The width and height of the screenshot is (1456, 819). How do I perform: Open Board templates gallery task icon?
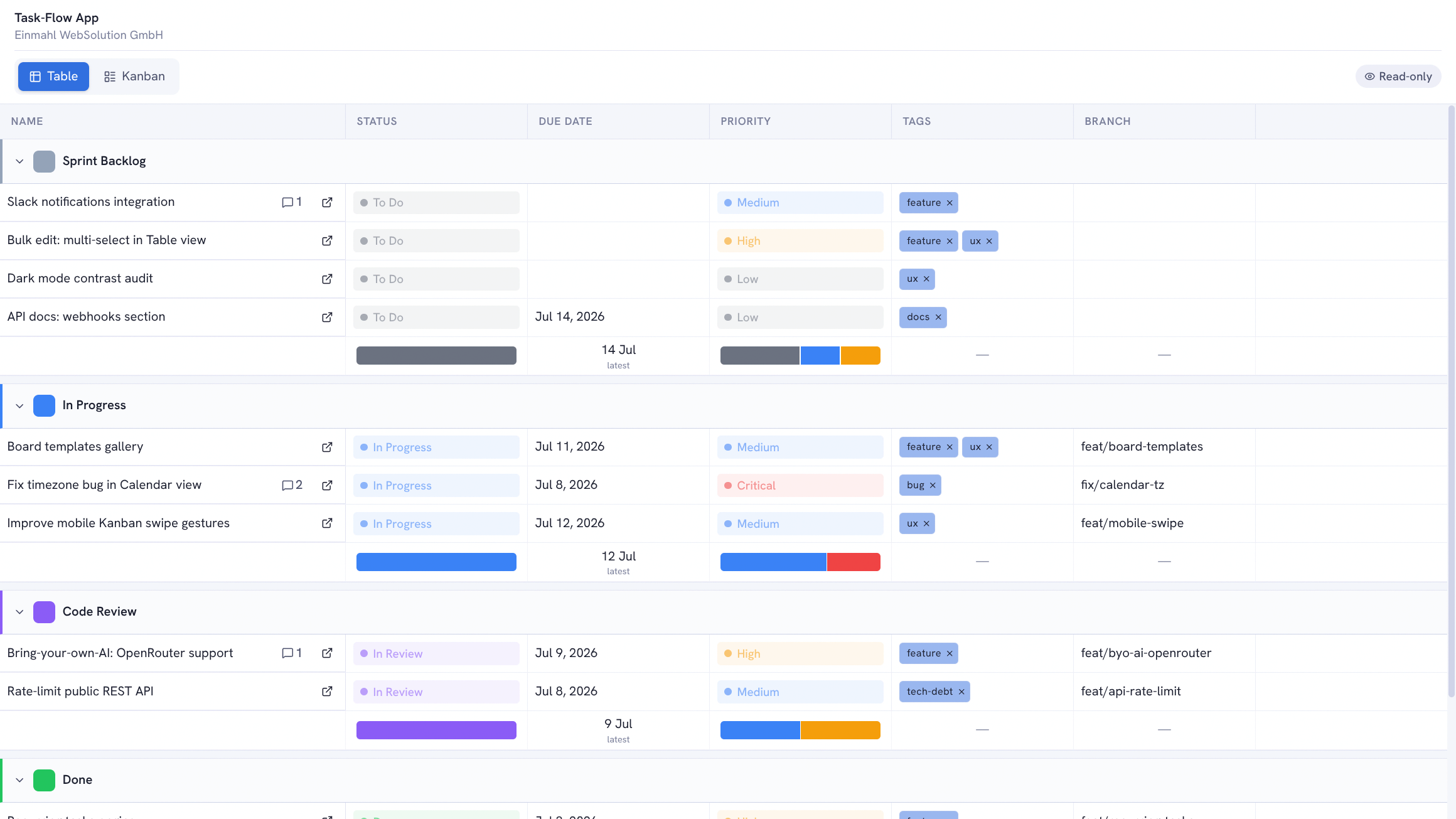tap(327, 447)
